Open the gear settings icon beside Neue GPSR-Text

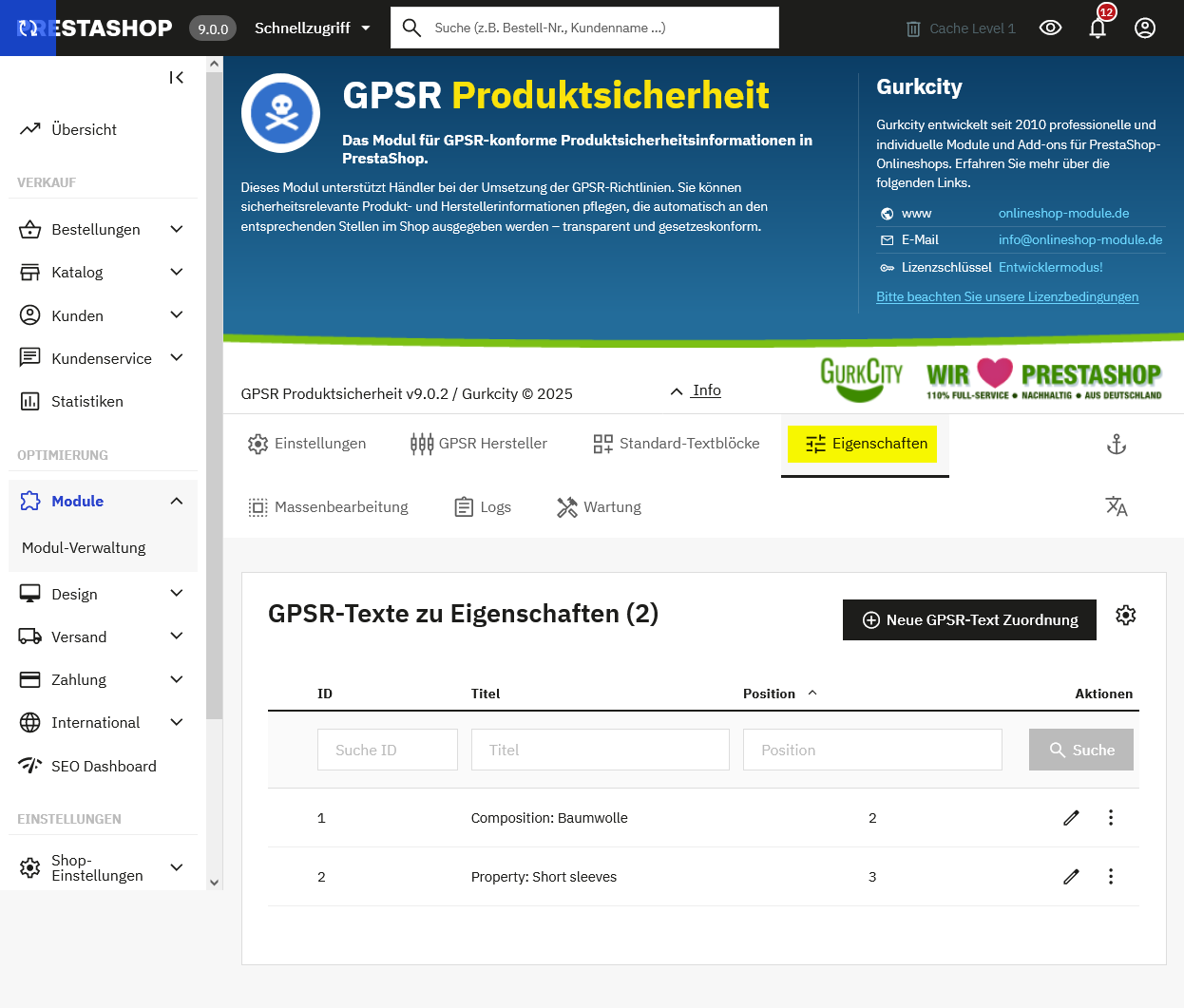coord(1126,616)
